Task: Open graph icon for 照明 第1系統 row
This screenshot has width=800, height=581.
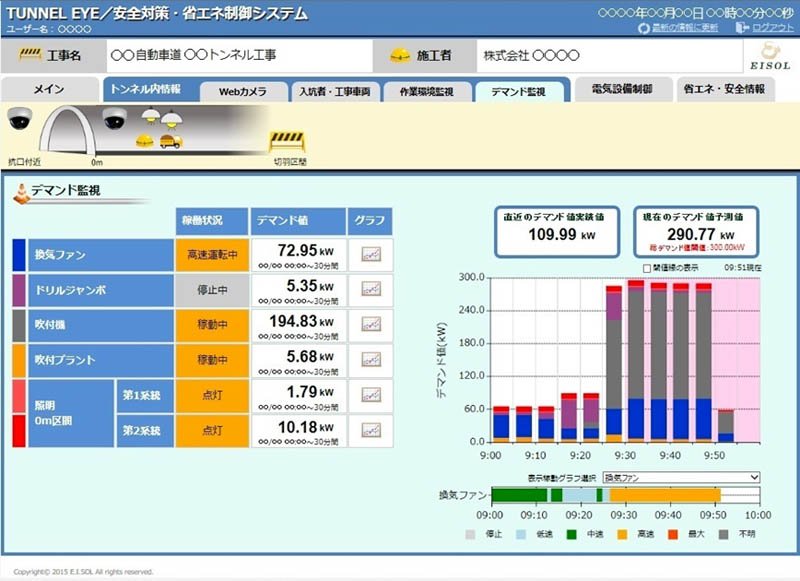Action: tap(371, 395)
